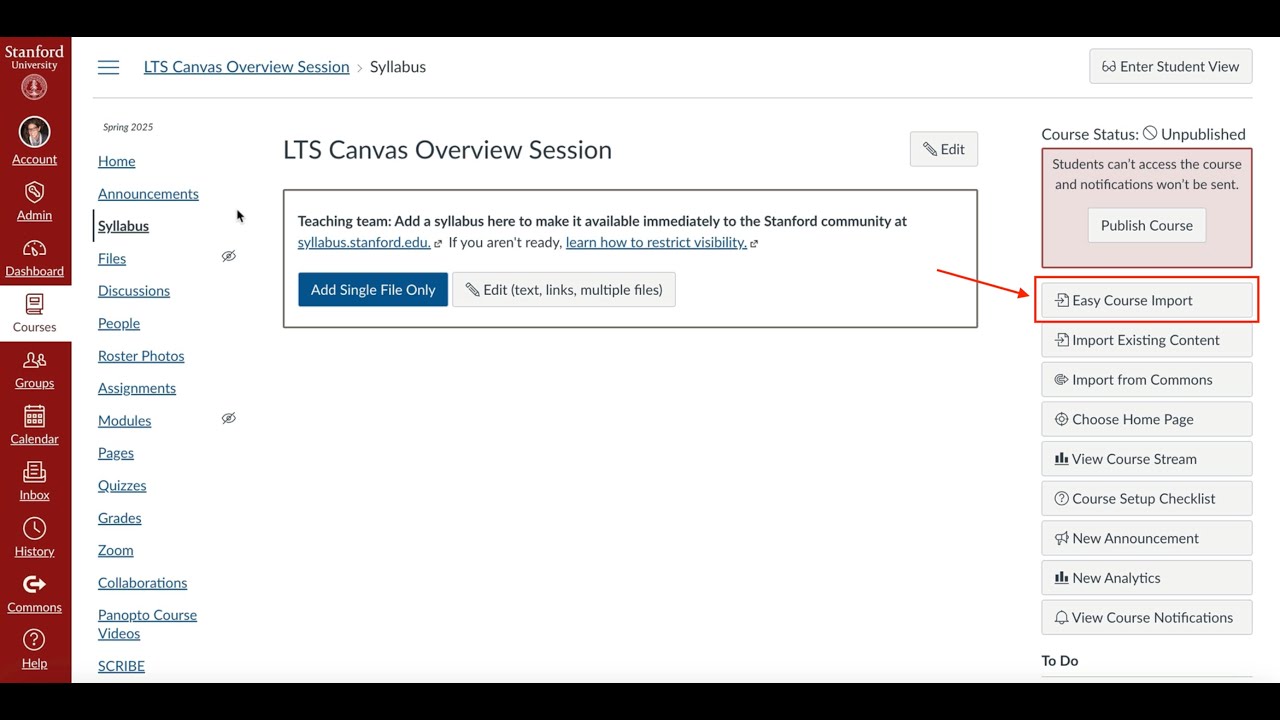Open Collaborations in course navigation
The image size is (1280, 720).
(142, 583)
